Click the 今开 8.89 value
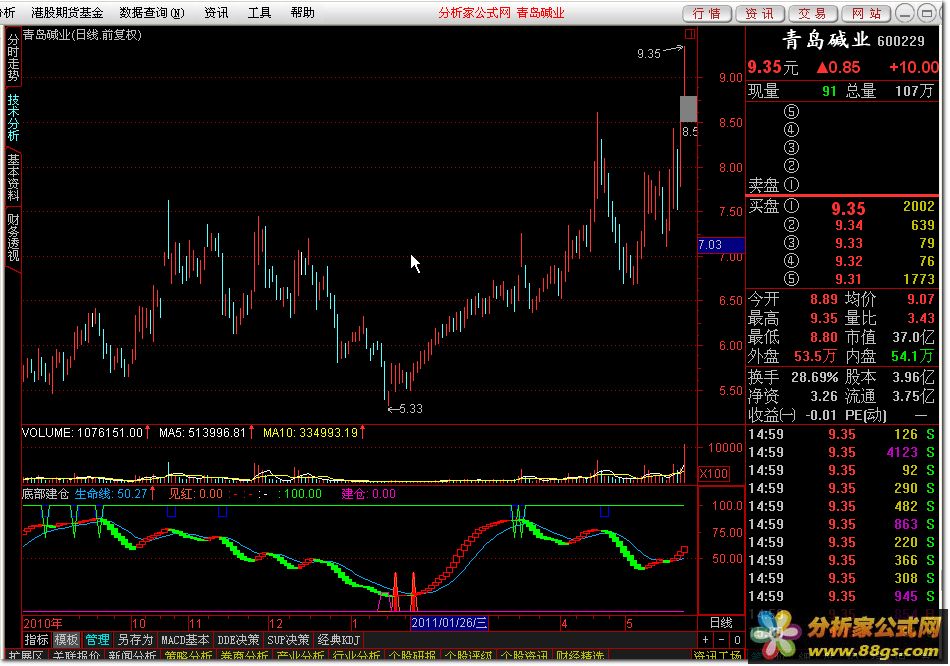 pyautogui.click(x=824, y=299)
